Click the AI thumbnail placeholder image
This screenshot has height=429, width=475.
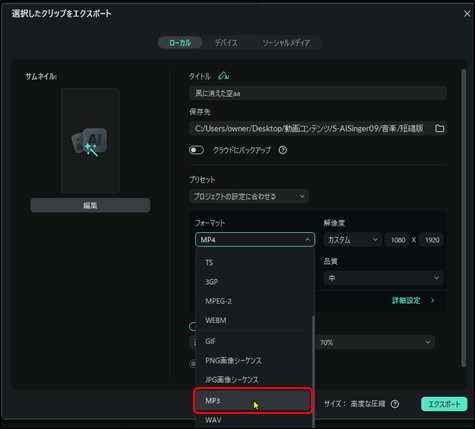click(x=90, y=141)
